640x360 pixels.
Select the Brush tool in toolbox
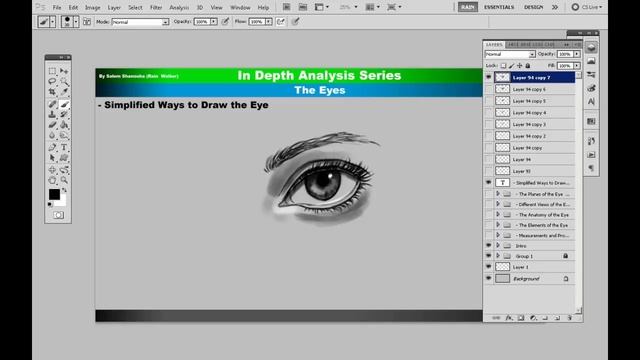coord(64,104)
